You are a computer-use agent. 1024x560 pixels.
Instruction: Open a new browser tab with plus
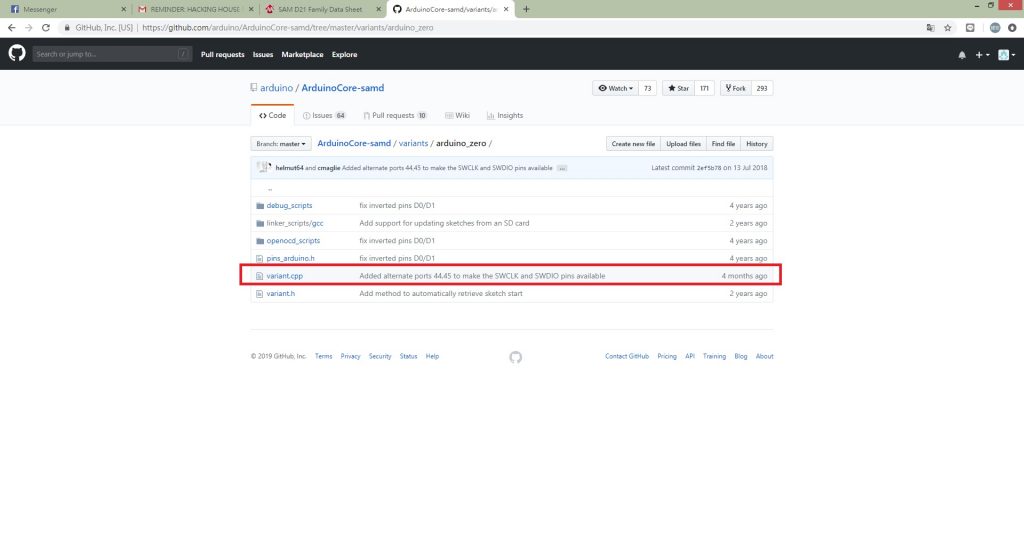coord(526,9)
